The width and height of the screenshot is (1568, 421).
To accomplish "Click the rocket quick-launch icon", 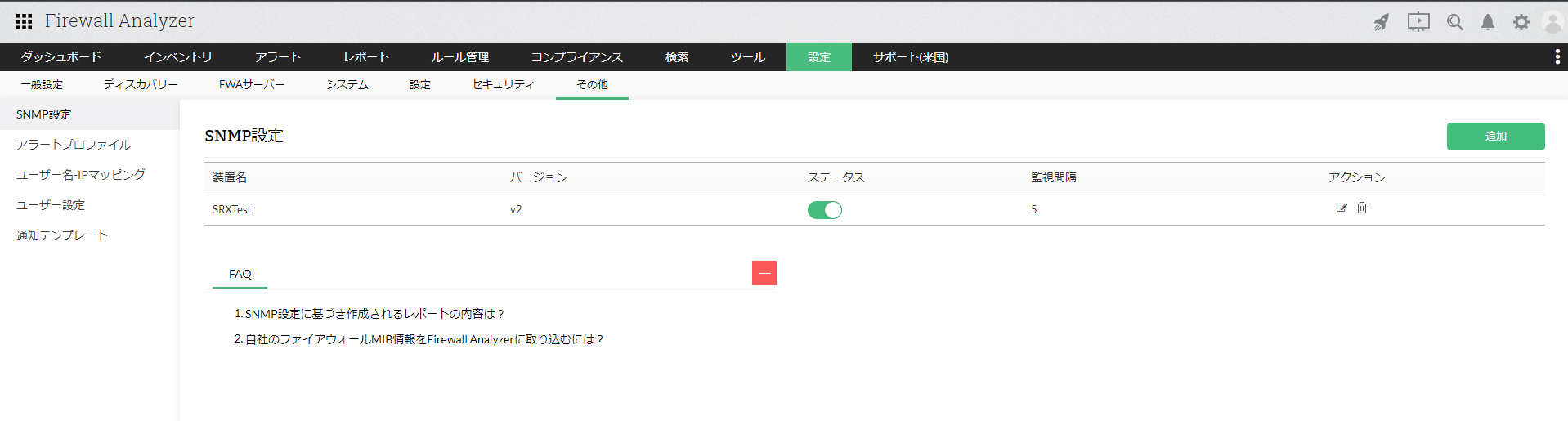I will 1382,22.
